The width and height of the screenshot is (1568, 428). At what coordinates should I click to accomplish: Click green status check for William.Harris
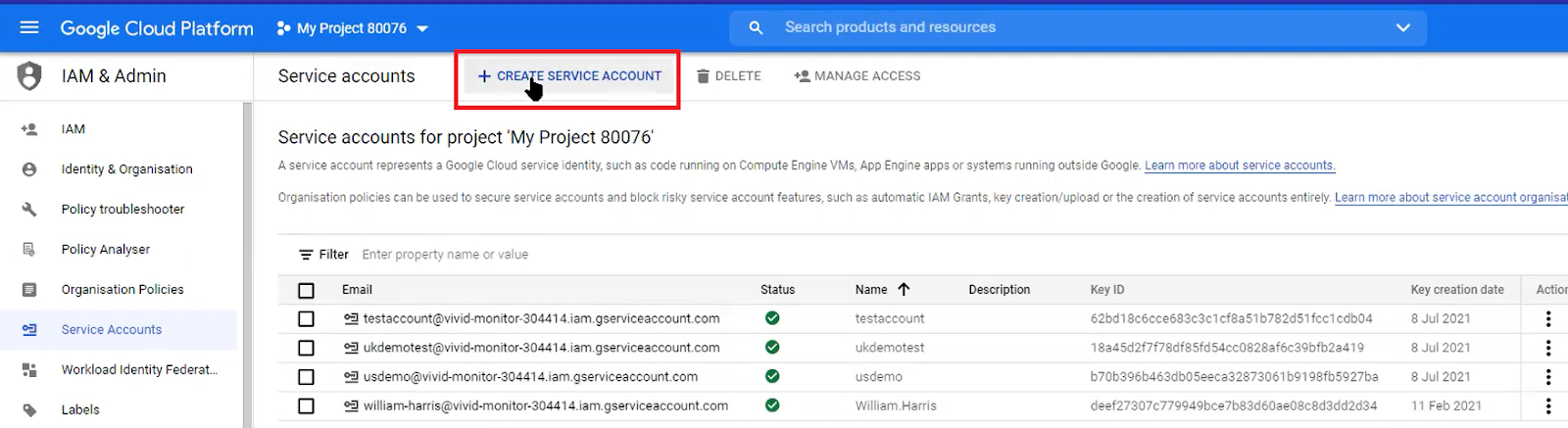pos(772,405)
